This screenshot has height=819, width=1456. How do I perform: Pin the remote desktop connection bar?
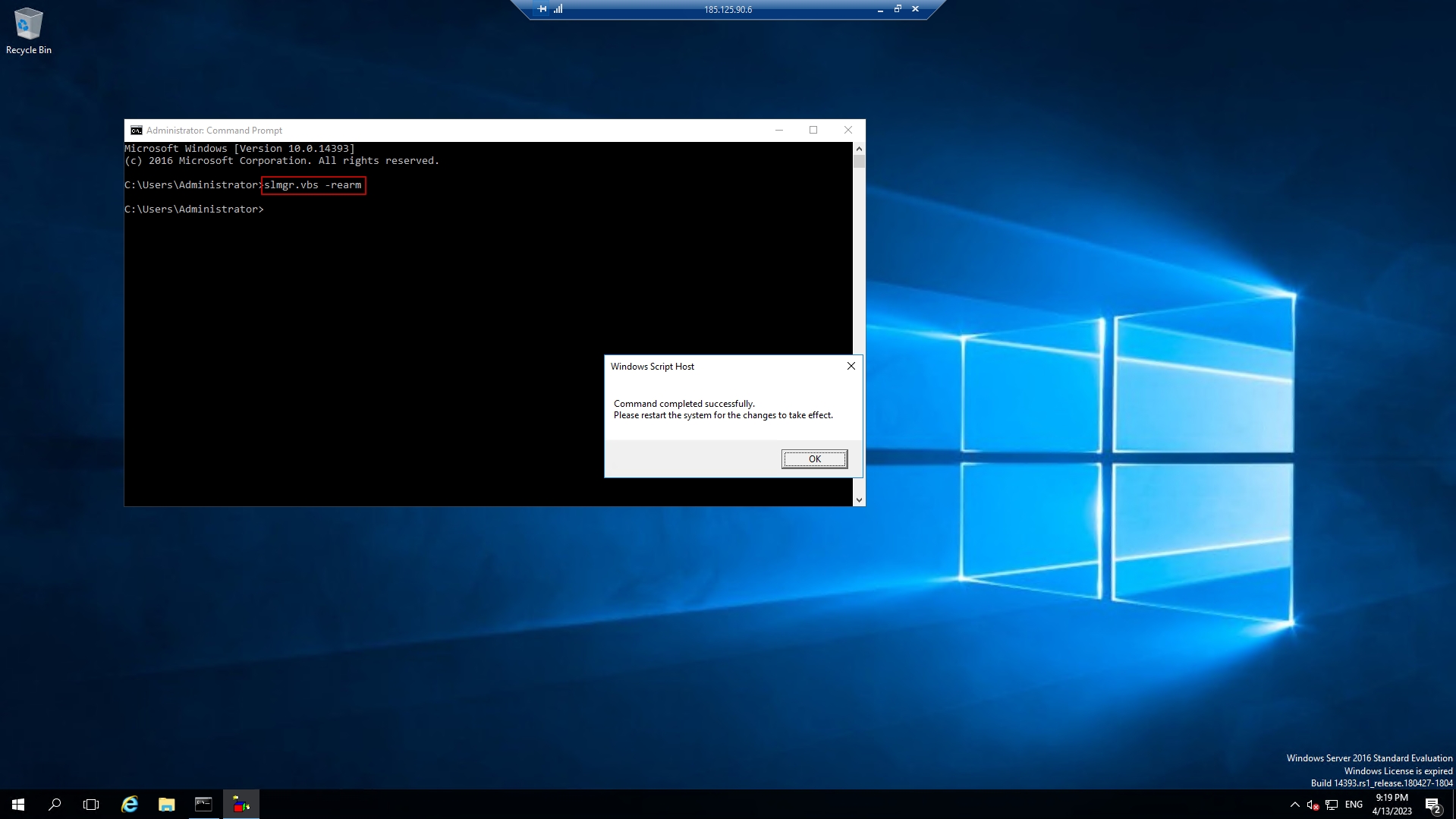[x=542, y=9]
